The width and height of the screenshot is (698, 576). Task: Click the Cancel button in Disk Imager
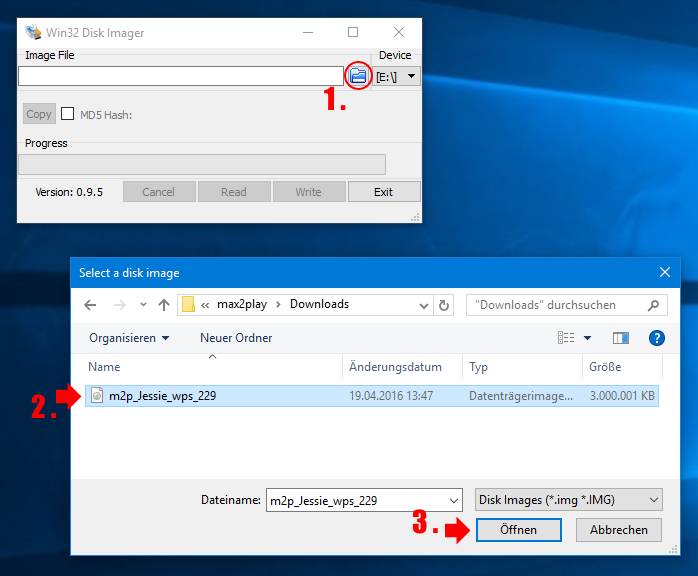(159, 192)
